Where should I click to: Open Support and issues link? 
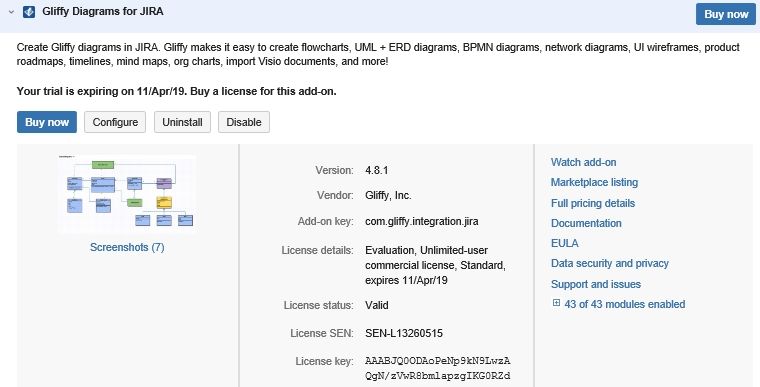pos(596,284)
